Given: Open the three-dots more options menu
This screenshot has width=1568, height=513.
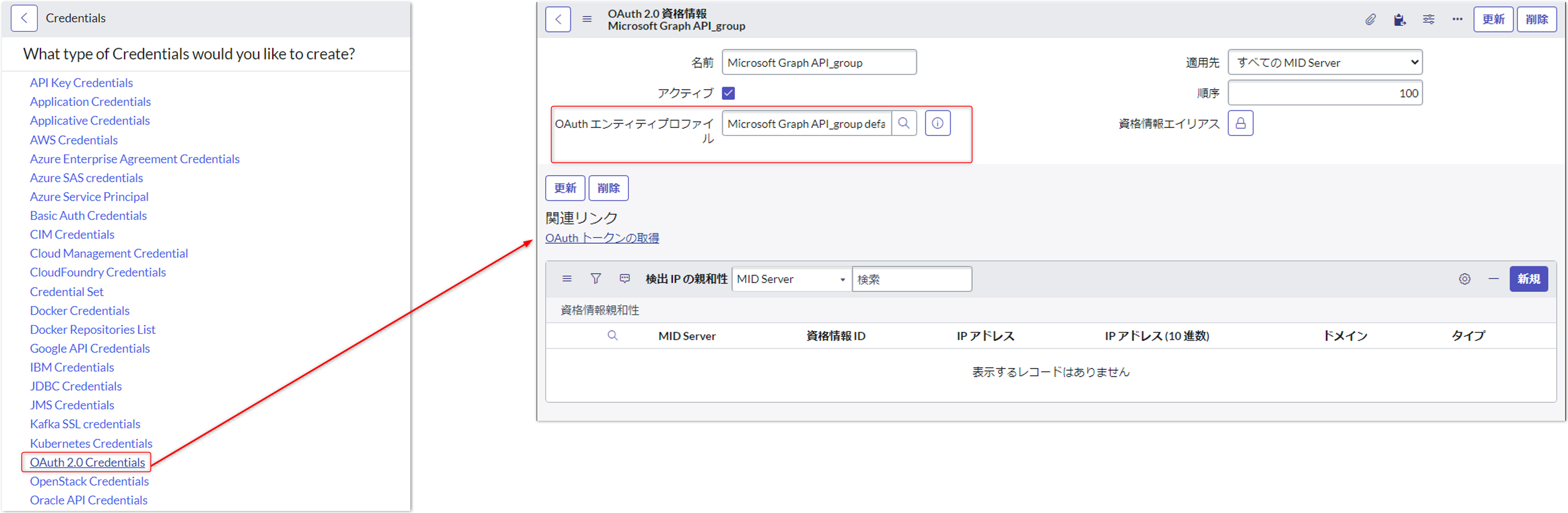Looking at the screenshot, I should click(x=1457, y=19).
